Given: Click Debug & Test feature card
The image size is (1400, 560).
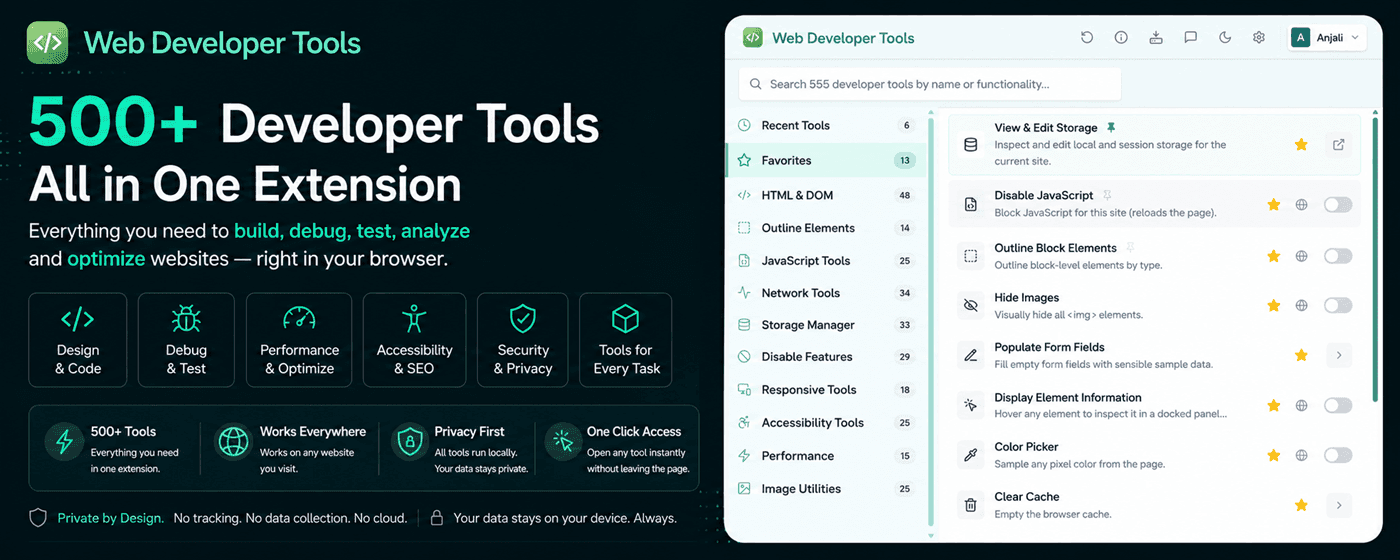Looking at the screenshot, I should point(186,340).
